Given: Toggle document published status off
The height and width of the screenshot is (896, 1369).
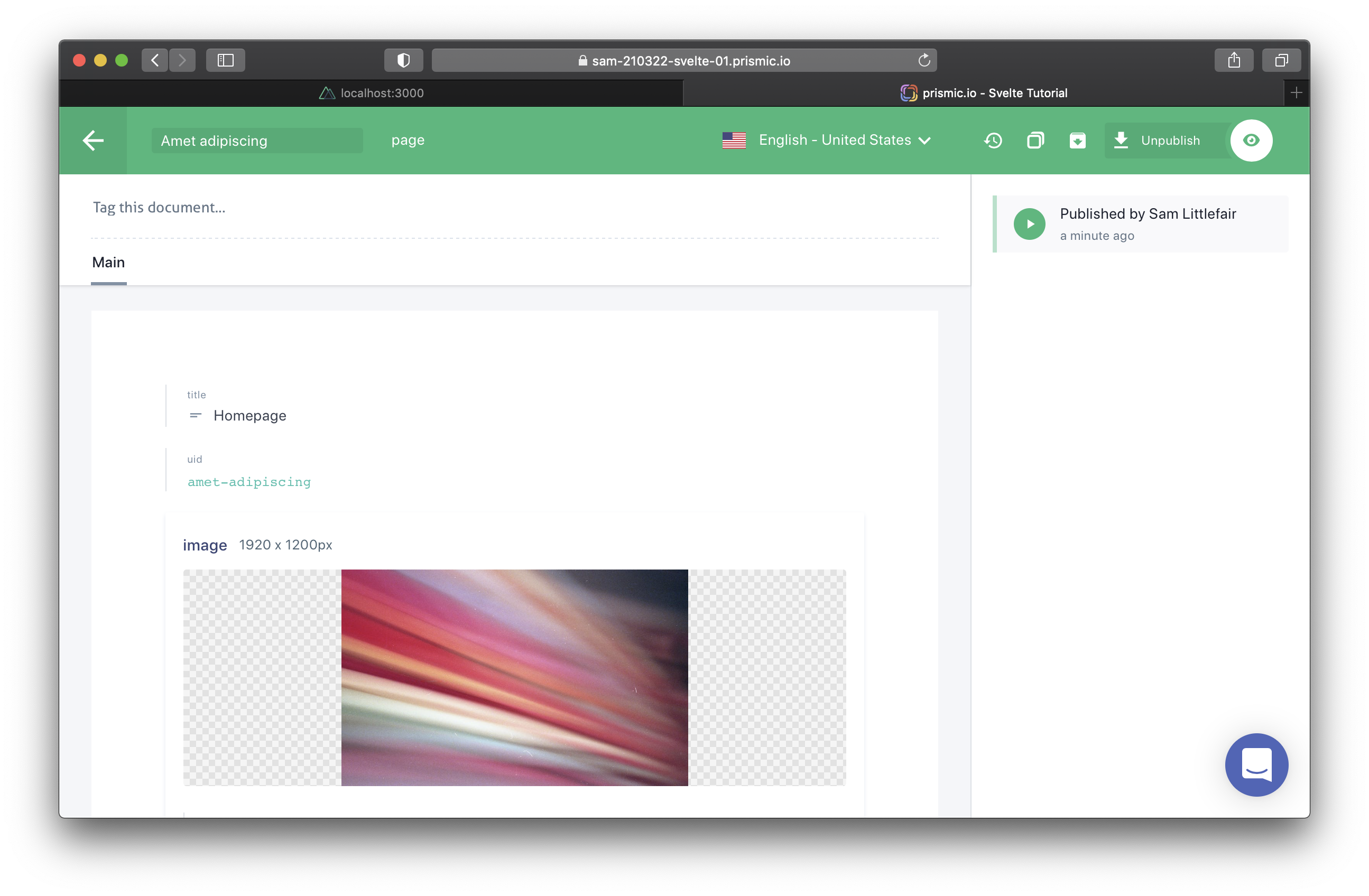Looking at the screenshot, I should (x=1157, y=140).
